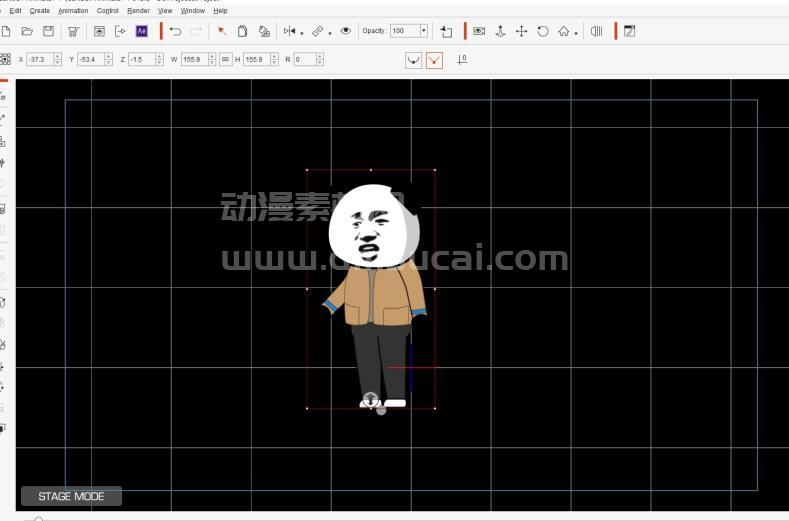The image size is (789, 521).
Task: Click the paint bucket layer icon
Action: (x=264, y=31)
